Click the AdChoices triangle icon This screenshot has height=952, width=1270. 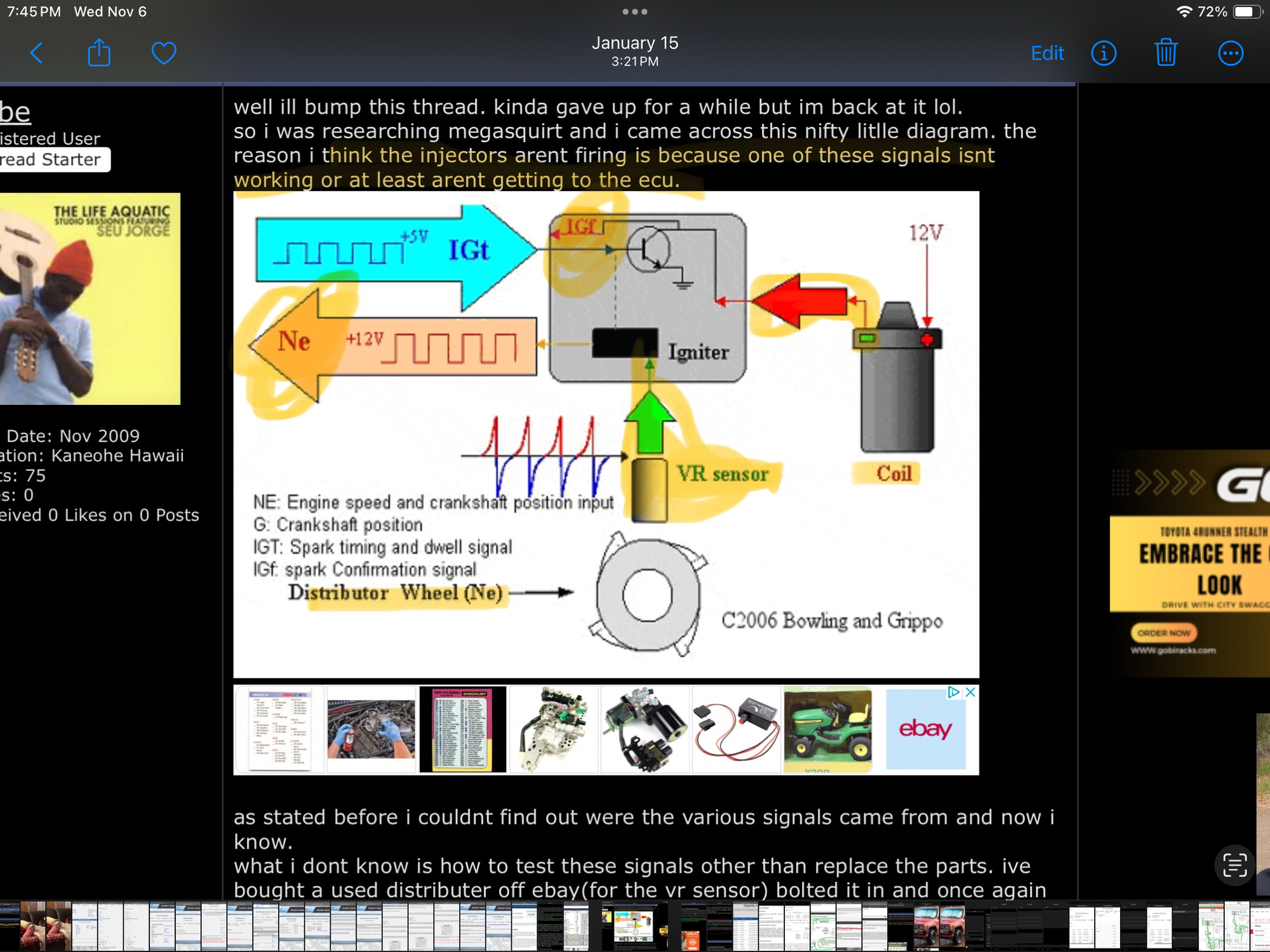(953, 692)
